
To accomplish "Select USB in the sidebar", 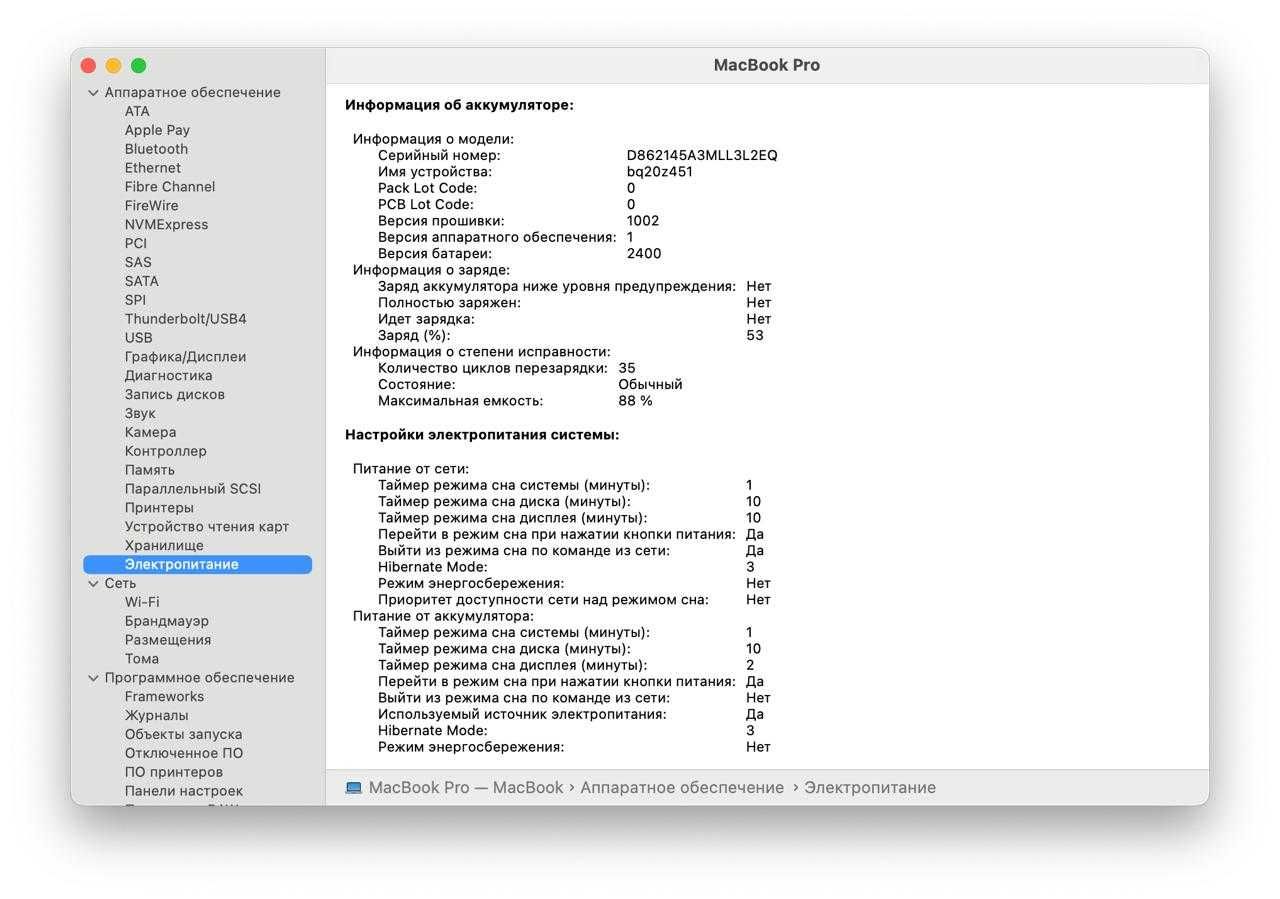I will 139,338.
